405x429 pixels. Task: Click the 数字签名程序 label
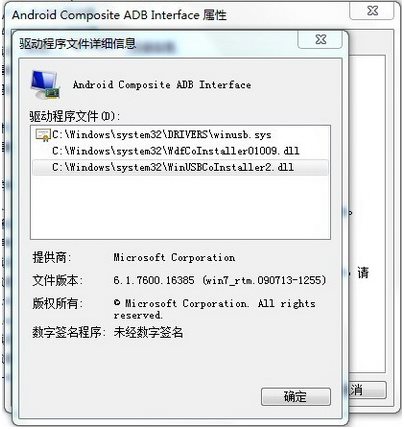[x=69, y=332]
